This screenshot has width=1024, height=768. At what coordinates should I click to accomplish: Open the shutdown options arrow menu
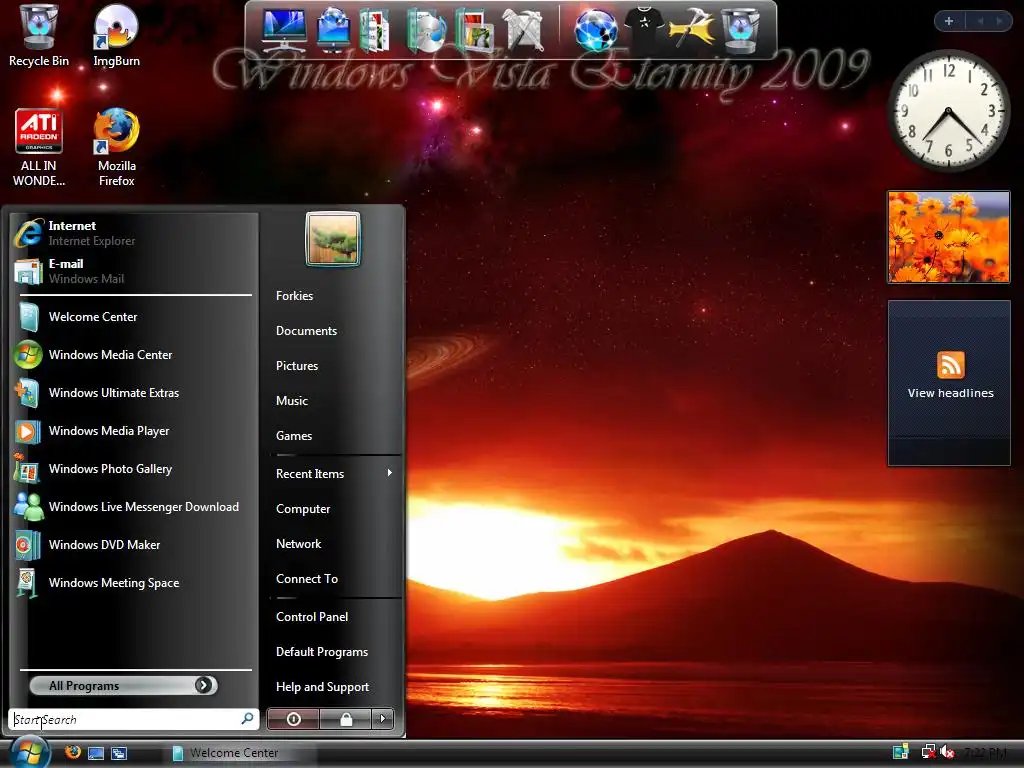pyautogui.click(x=383, y=719)
